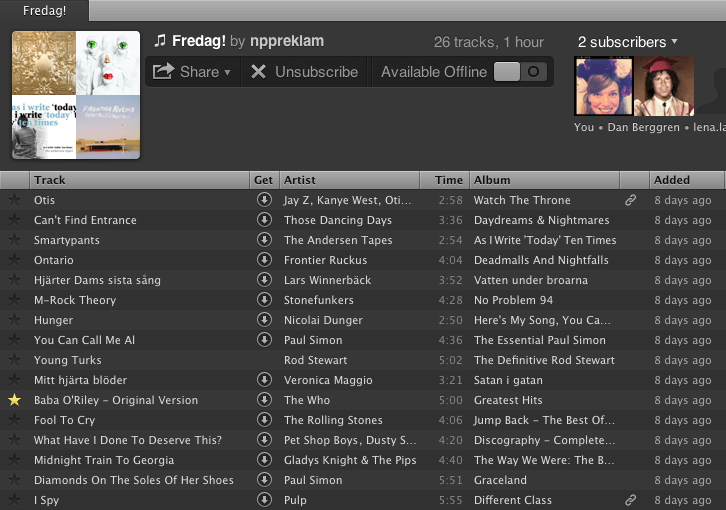The width and height of the screenshot is (726, 510).
Task: Star the track Can't Find Entrance
Action: tap(15, 220)
